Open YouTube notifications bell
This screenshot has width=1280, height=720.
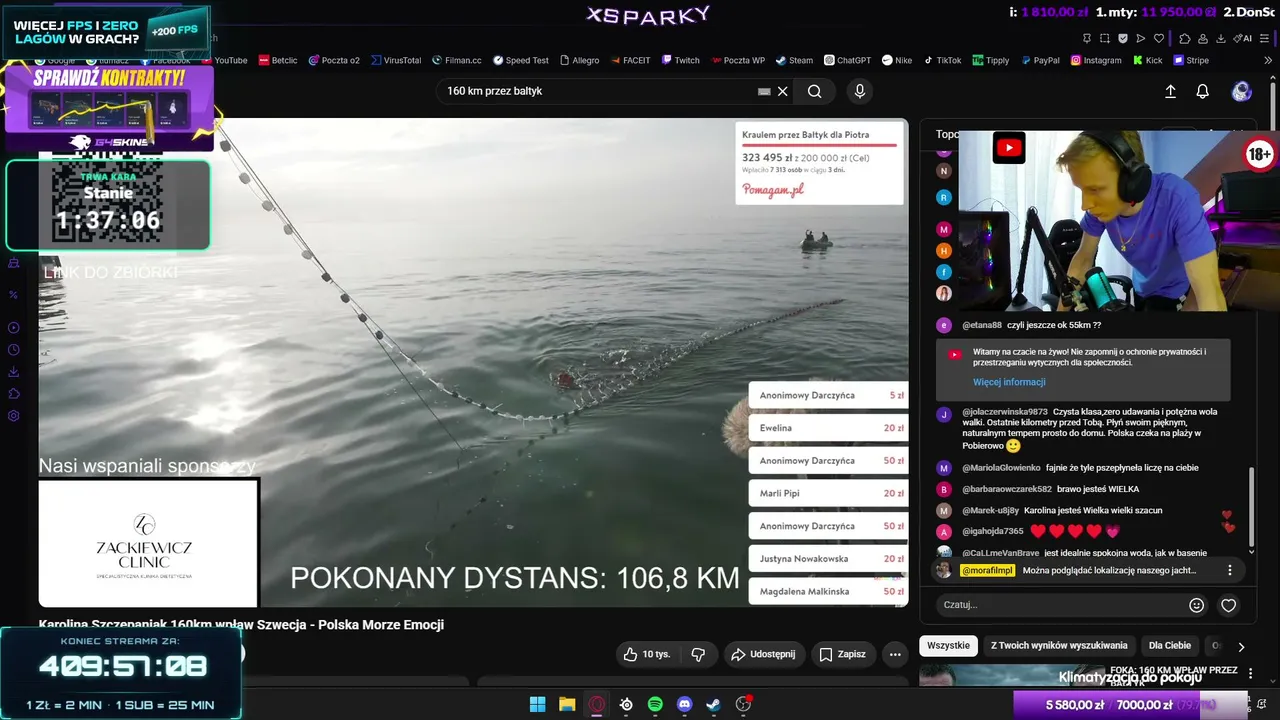1203,91
